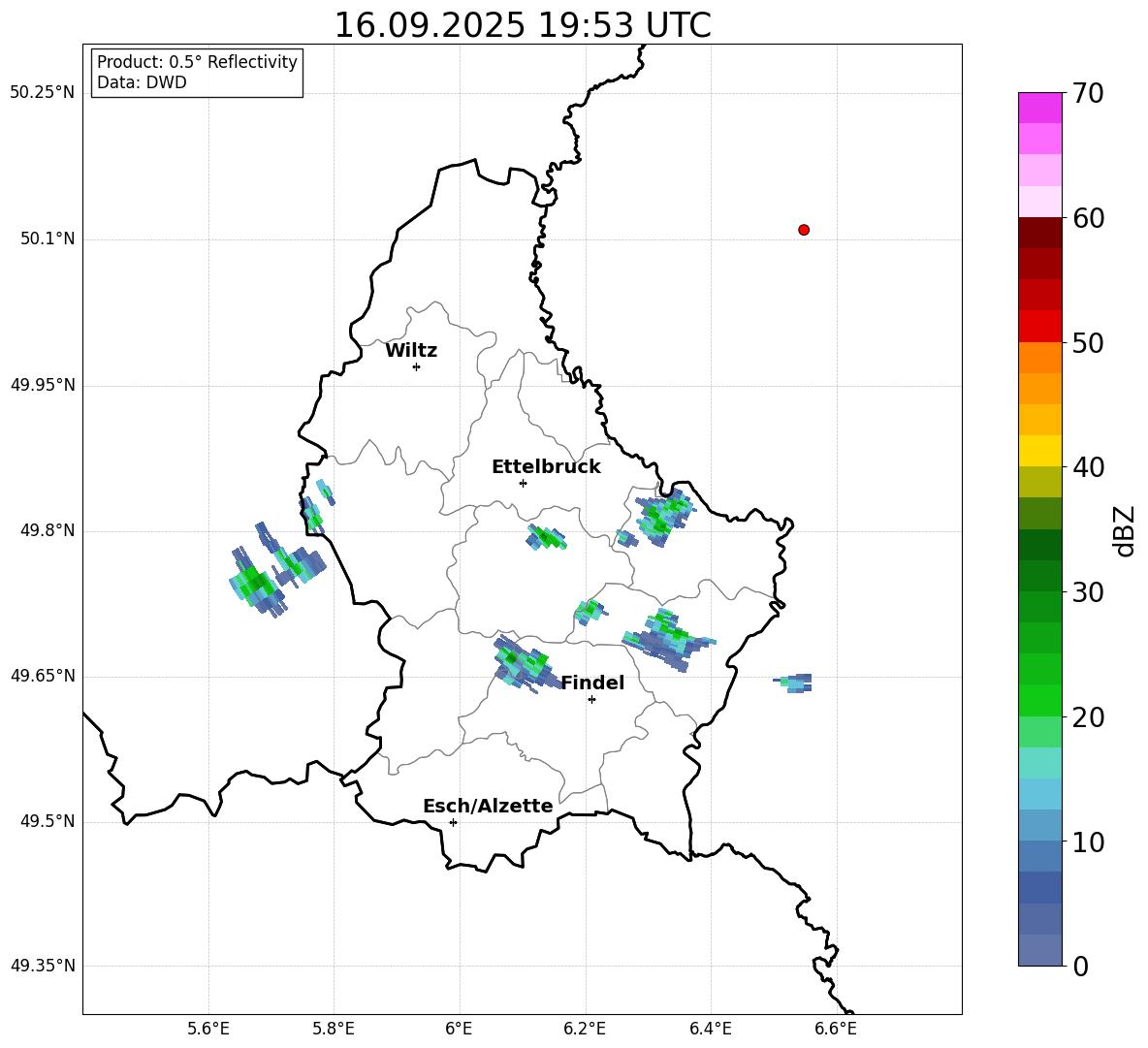Screen dimensions: 1148x1048
Task: Click the Ettelbruck station cross marker
Action: 523,483
